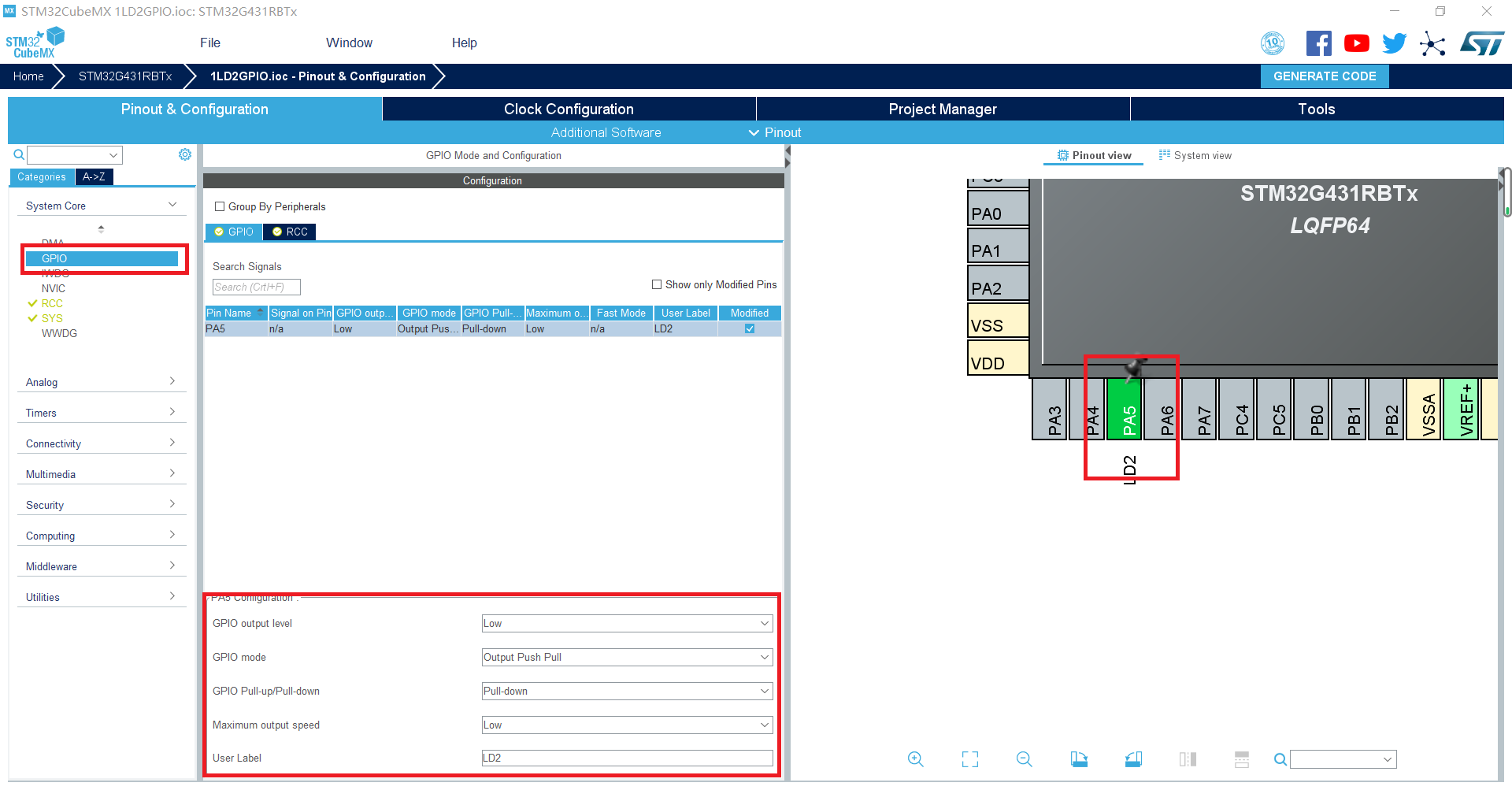Image resolution: width=1512 pixels, height=790 pixels.
Task: Open GPIO output level dropdown
Action: pos(627,623)
